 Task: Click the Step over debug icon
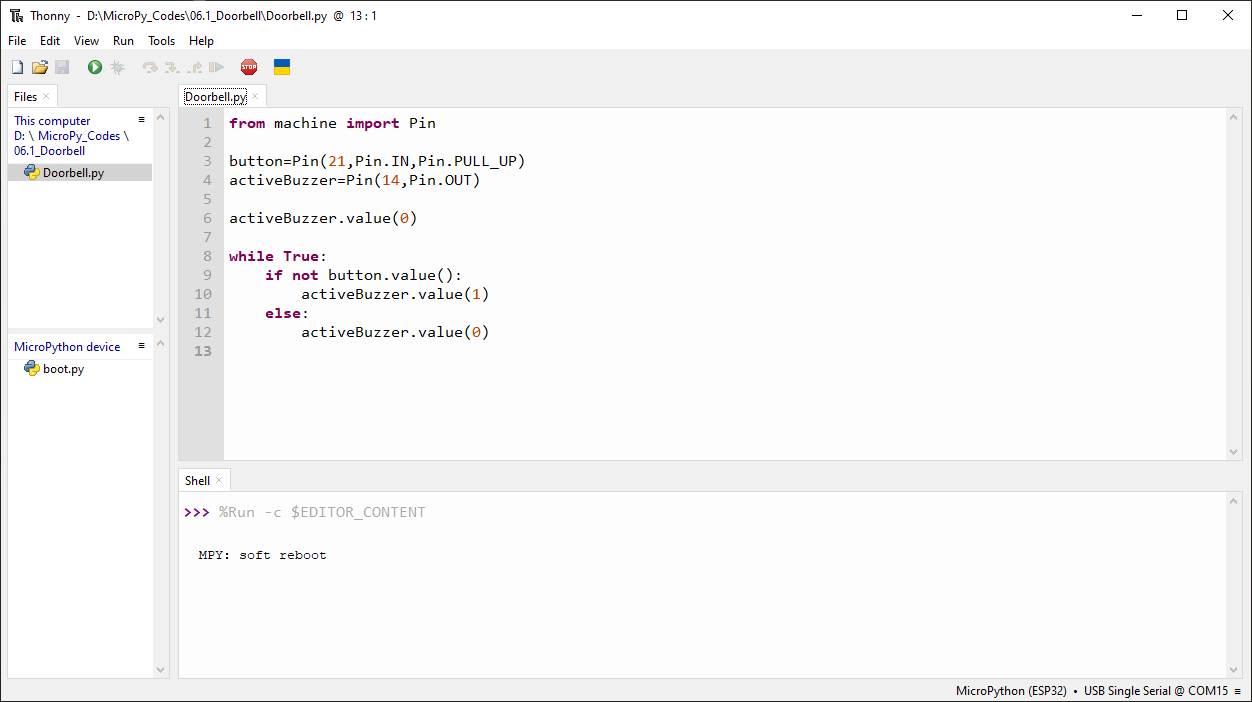click(150, 67)
